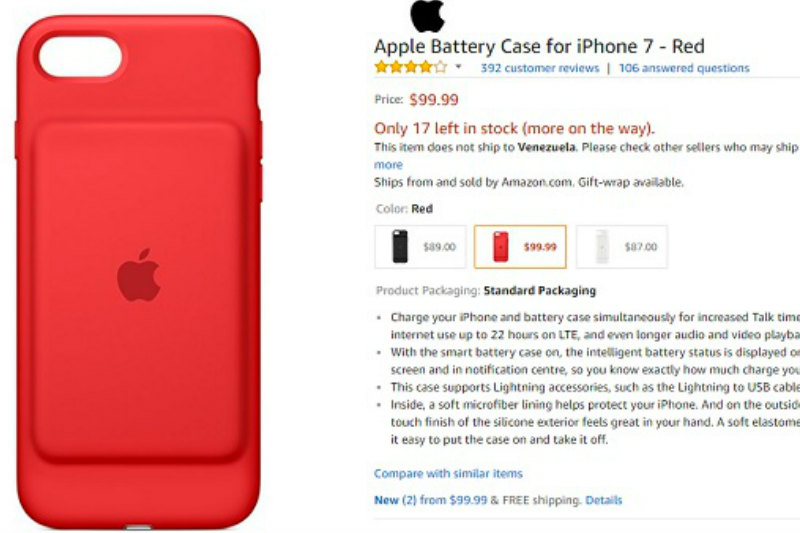
Task: Click the black Apple logo above title
Action: click(428, 15)
